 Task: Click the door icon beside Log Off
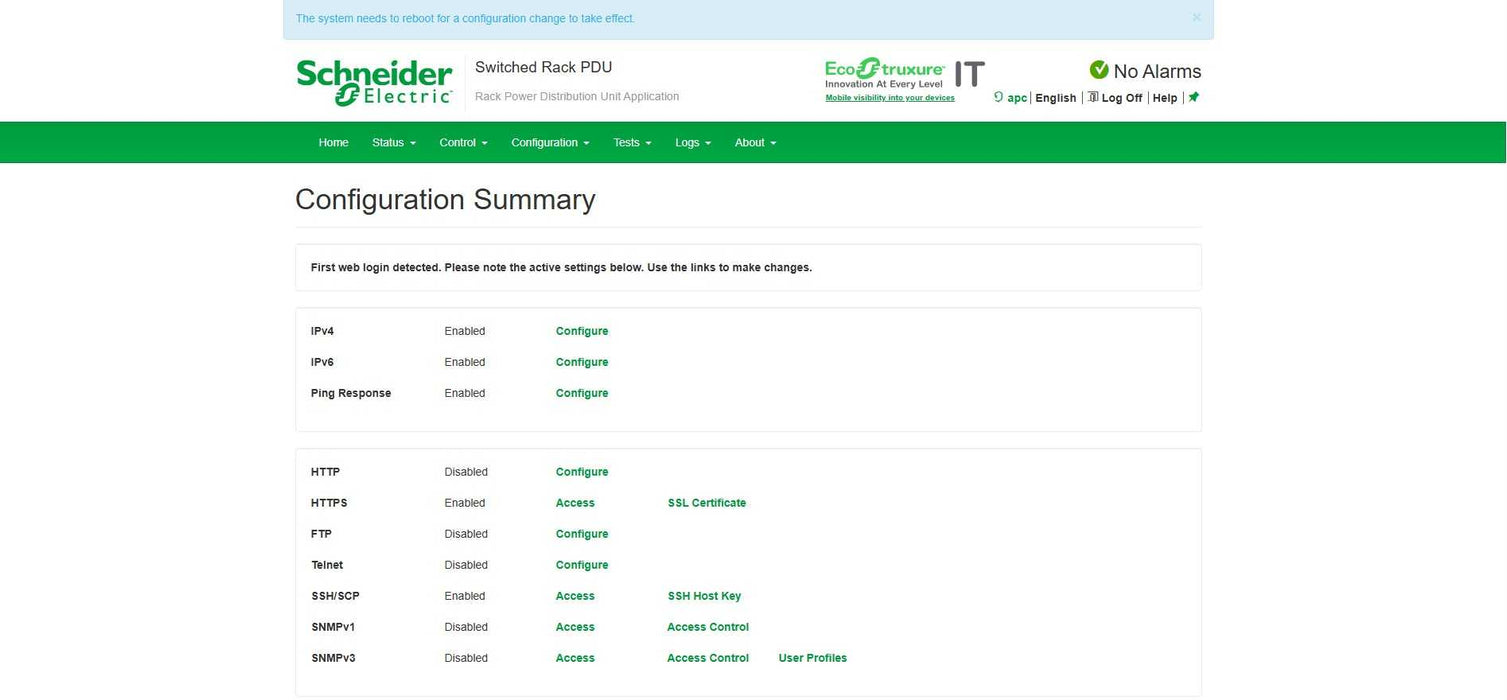(1093, 97)
